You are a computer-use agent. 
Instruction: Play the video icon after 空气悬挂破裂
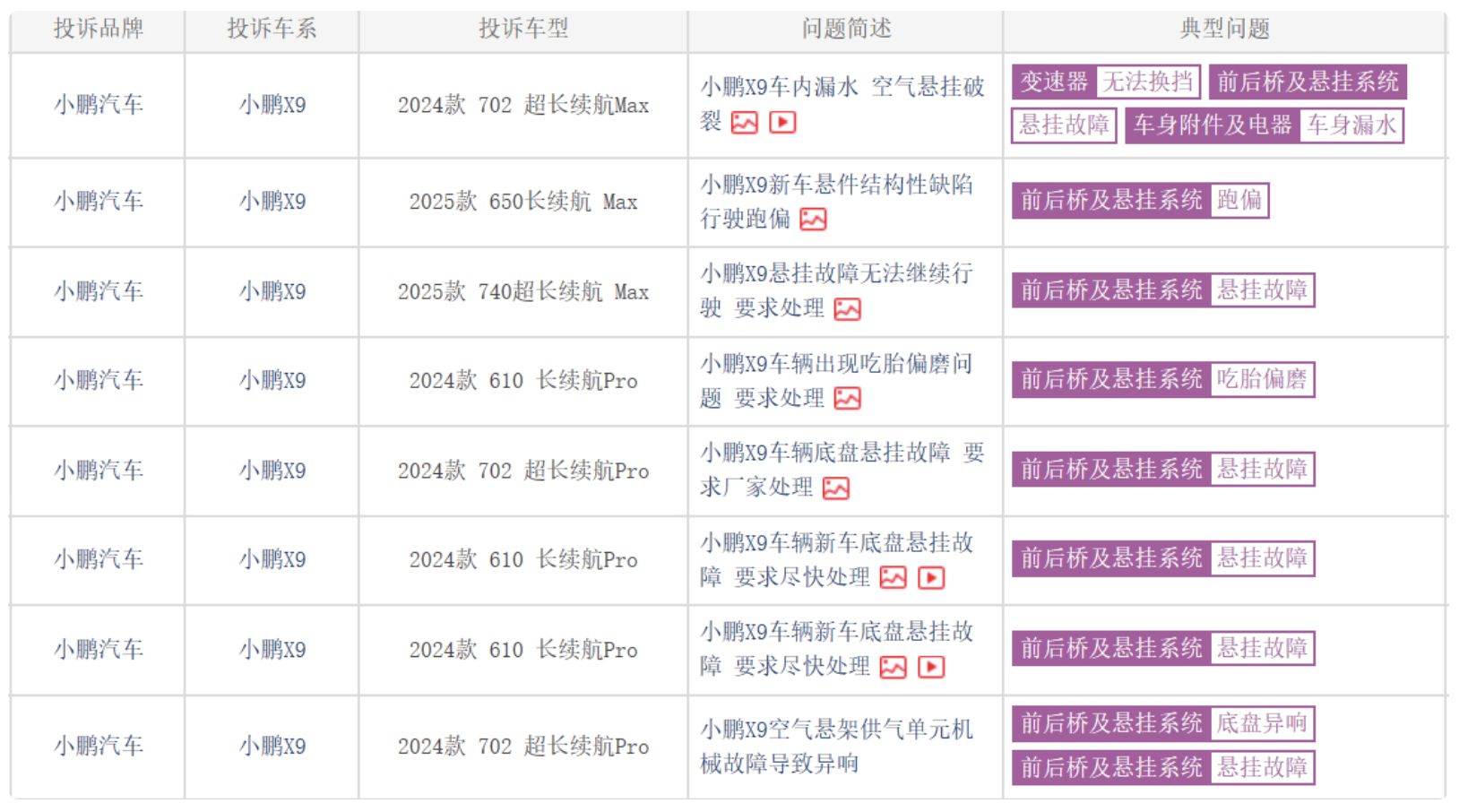click(782, 123)
